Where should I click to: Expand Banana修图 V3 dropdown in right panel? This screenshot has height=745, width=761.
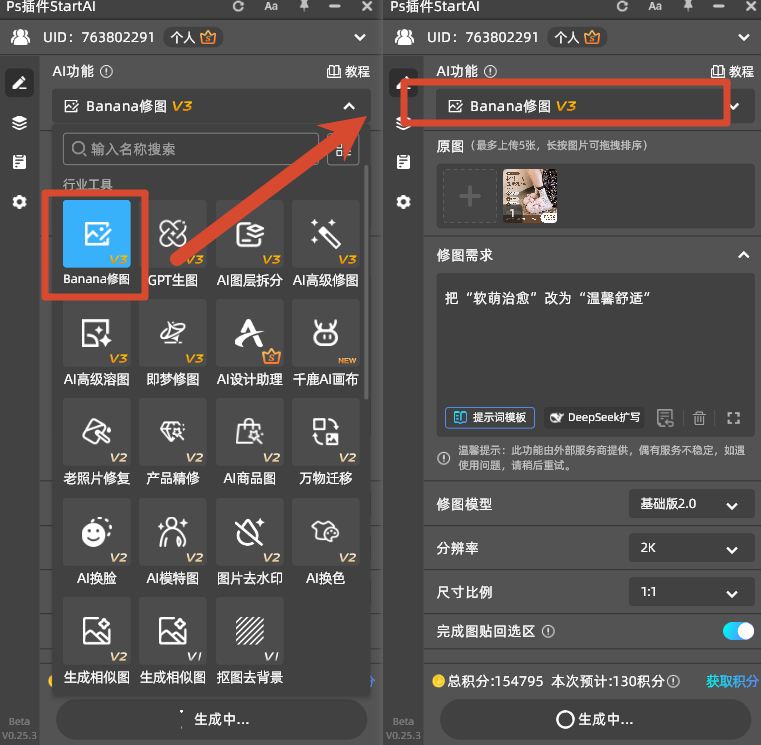pyautogui.click(x=735, y=106)
